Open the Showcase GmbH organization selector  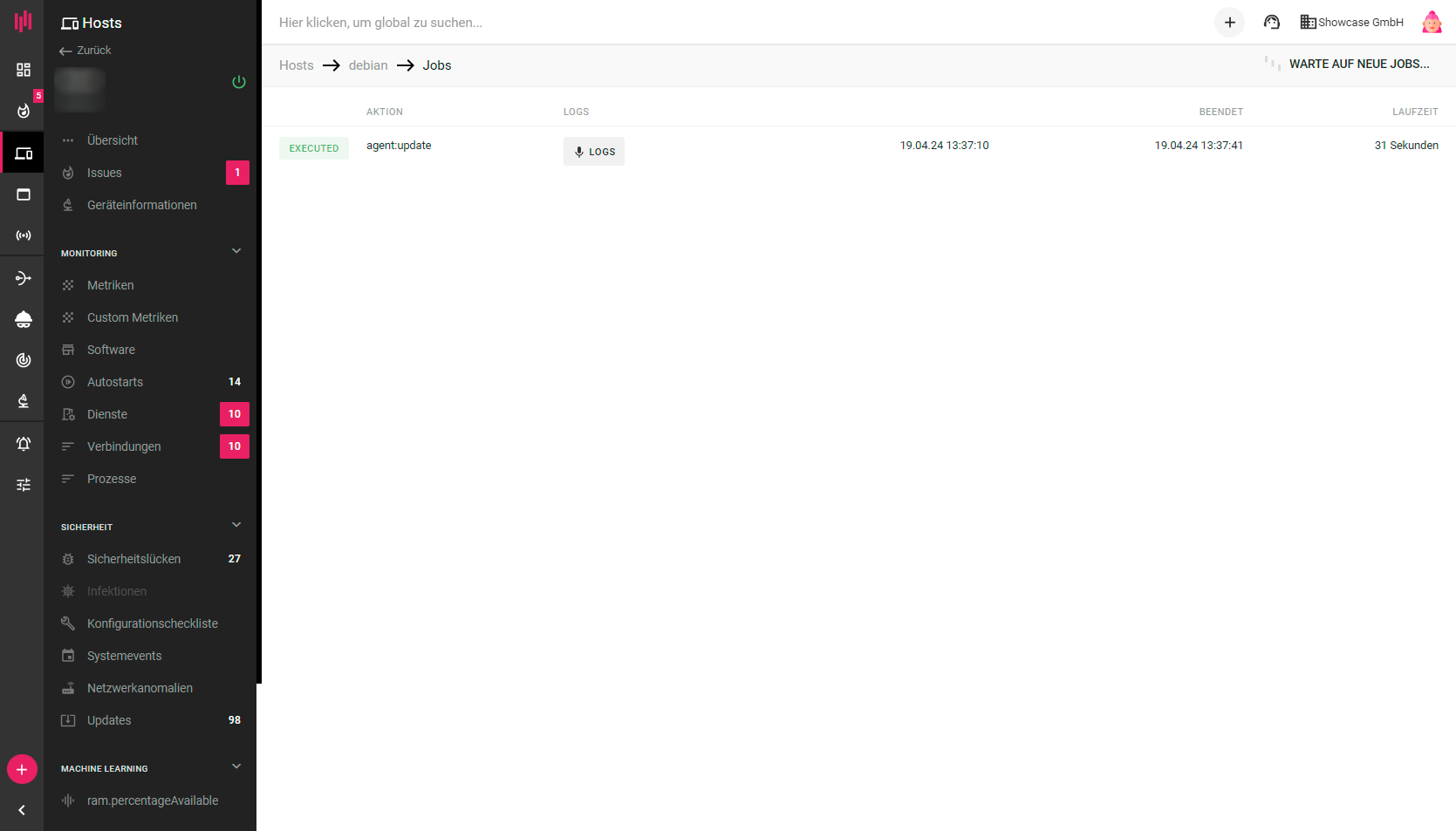1351,23
